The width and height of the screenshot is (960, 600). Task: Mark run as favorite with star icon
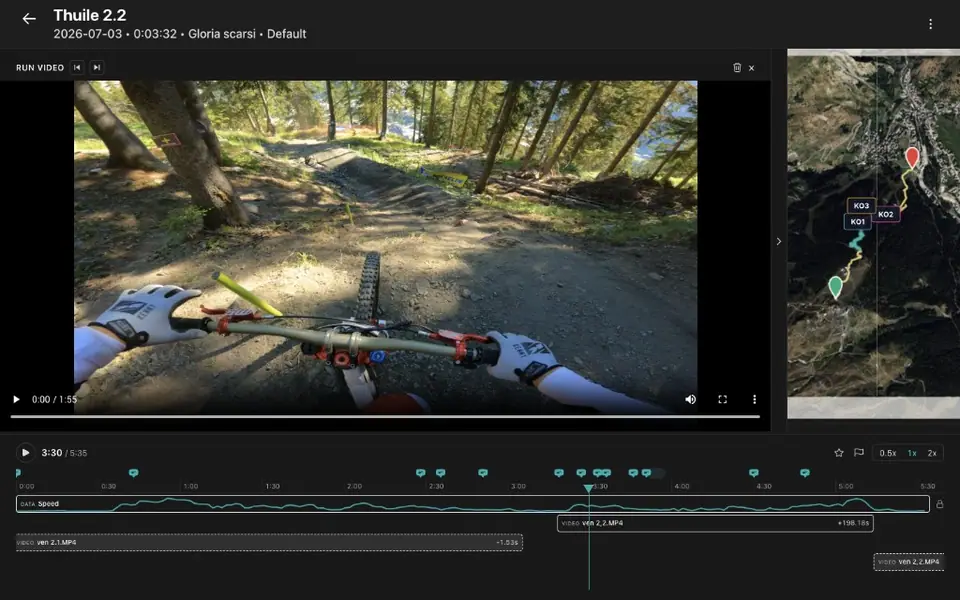pyautogui.click(x=839, y=452)
